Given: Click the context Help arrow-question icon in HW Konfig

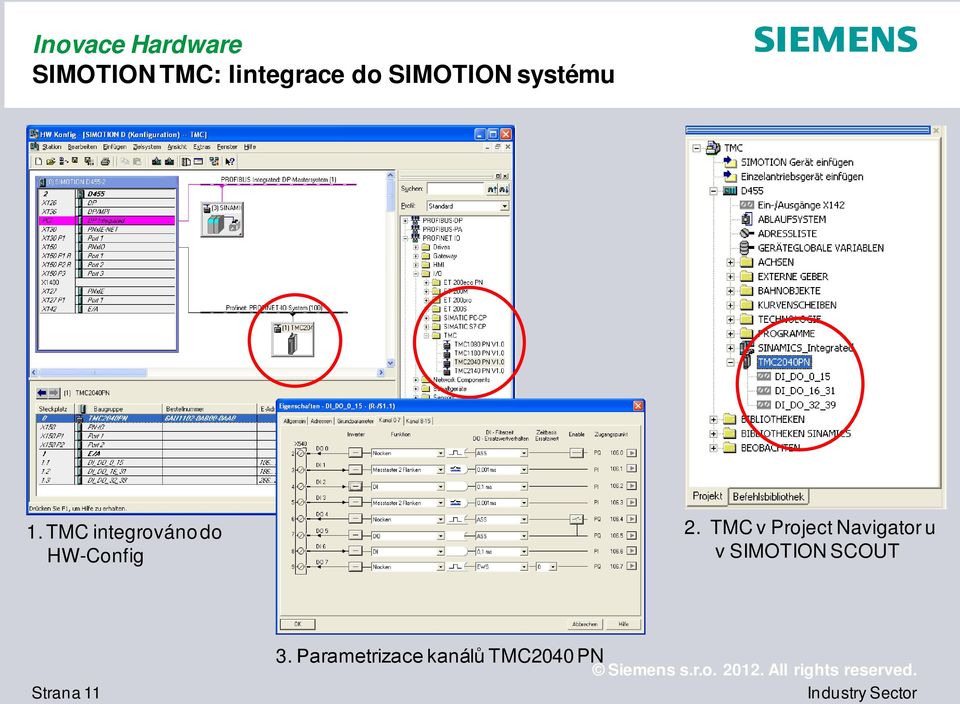Looking at the screenshot, I should click(x=230, y=162).
